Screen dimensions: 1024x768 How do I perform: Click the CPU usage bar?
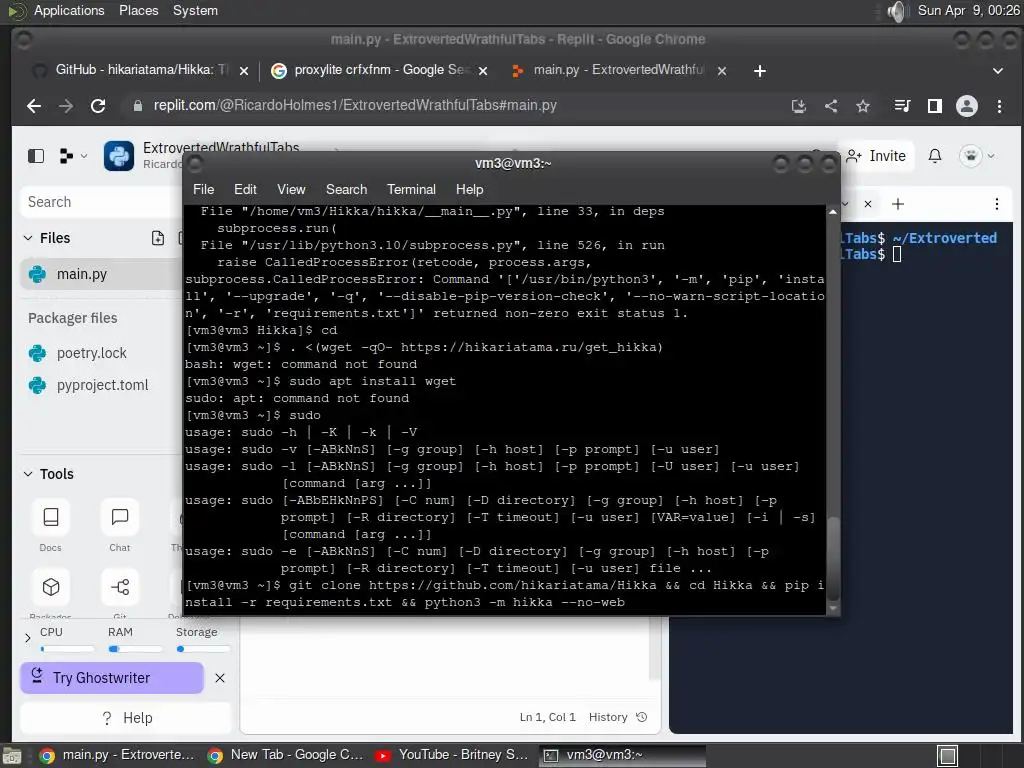pos(67,649)
